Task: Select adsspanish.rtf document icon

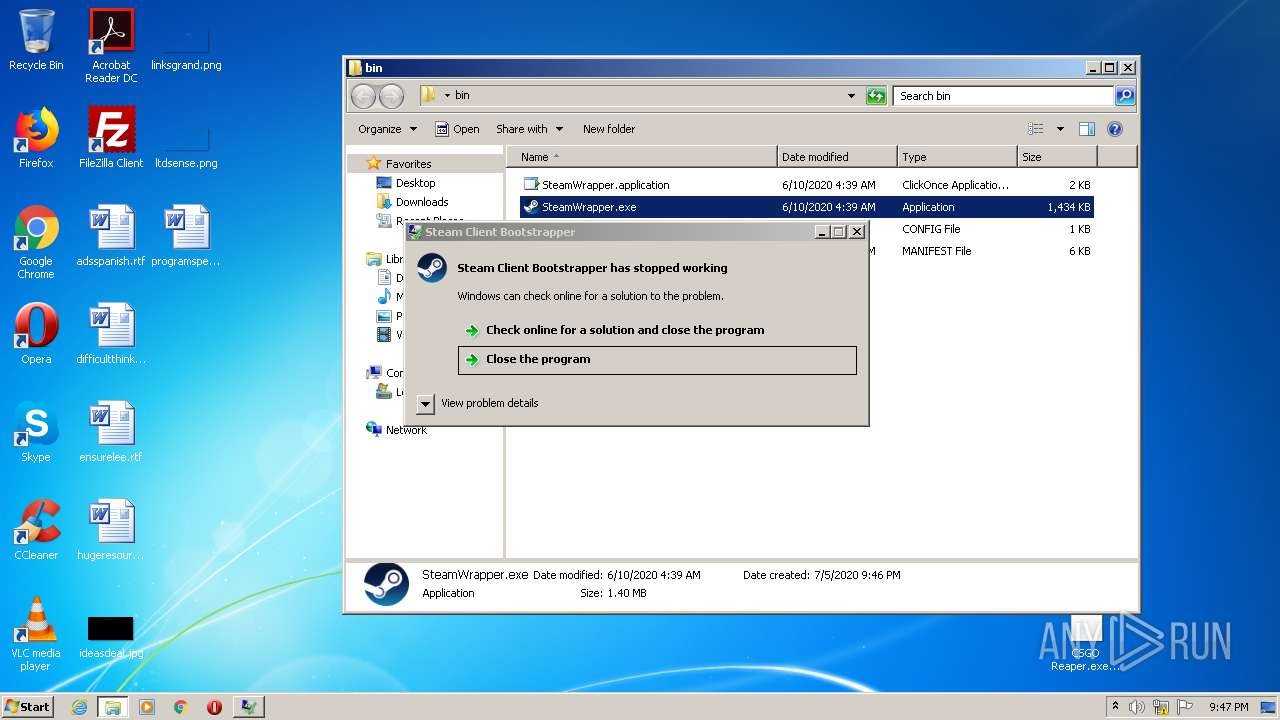Action: (x=111, y=237)
